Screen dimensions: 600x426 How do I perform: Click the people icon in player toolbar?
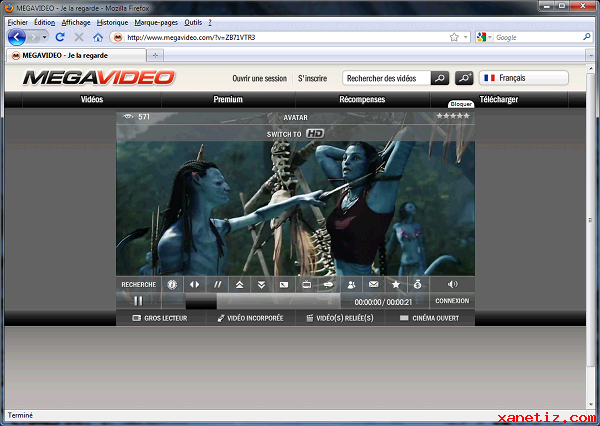coord(351,284)
